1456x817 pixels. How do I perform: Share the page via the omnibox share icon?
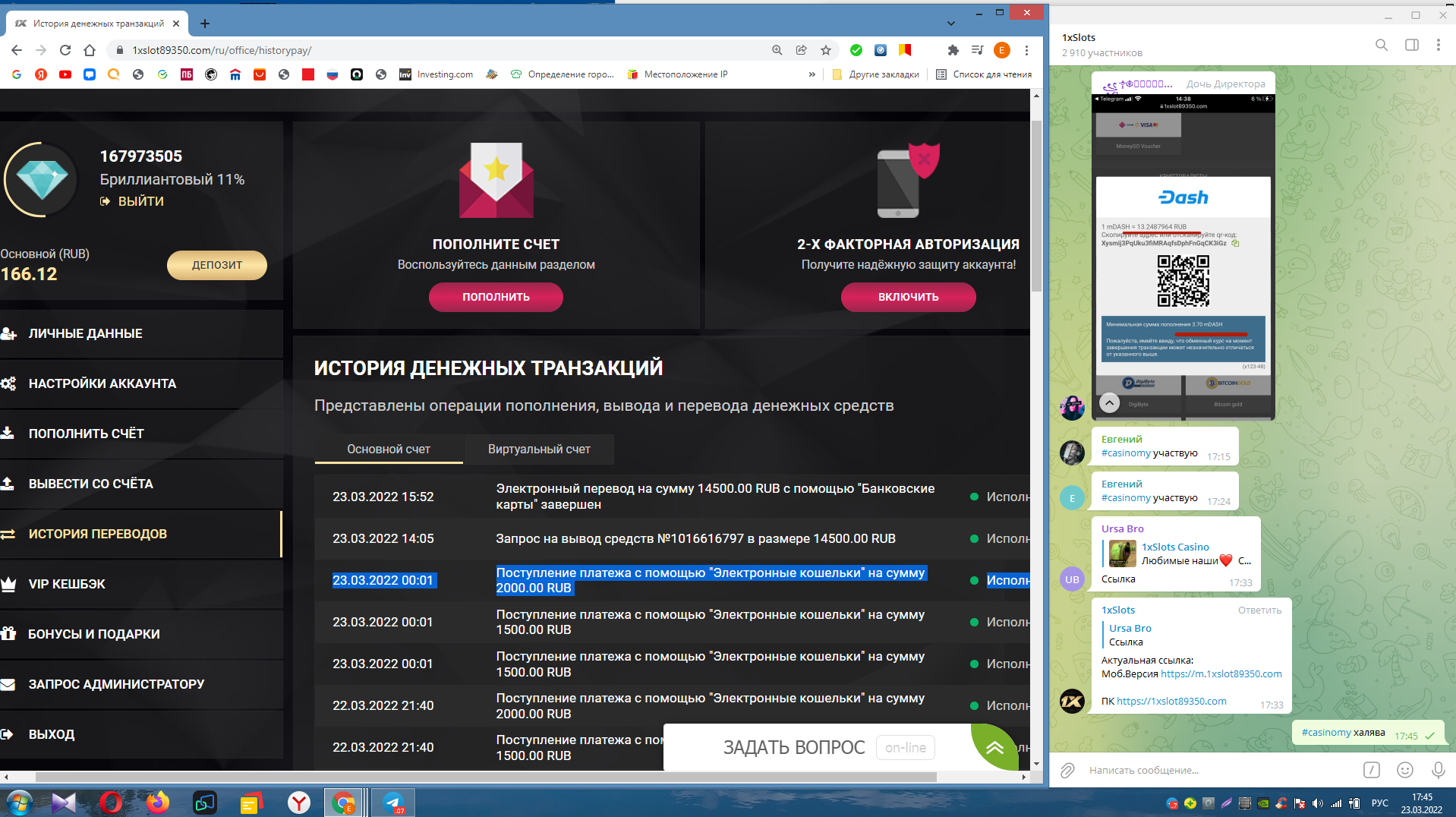click(x=801, y=50)
